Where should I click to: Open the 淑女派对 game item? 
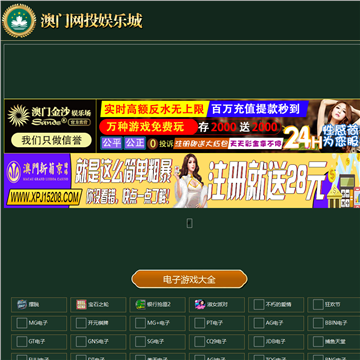[217, 305]
